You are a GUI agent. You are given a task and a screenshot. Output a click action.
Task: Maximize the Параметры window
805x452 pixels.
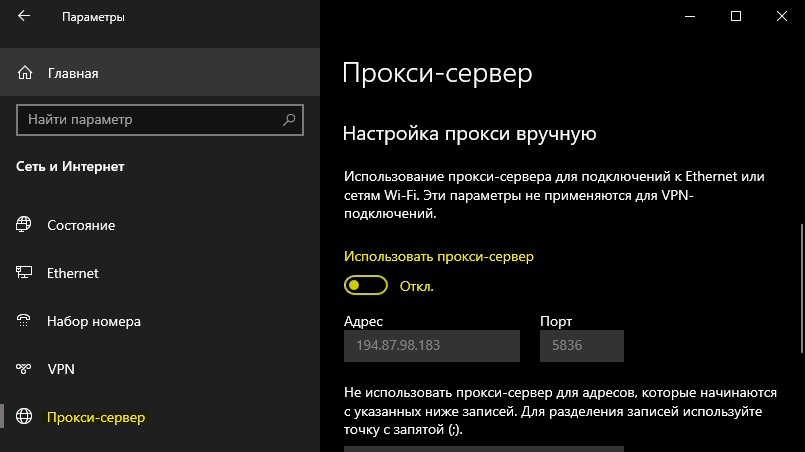736,16
